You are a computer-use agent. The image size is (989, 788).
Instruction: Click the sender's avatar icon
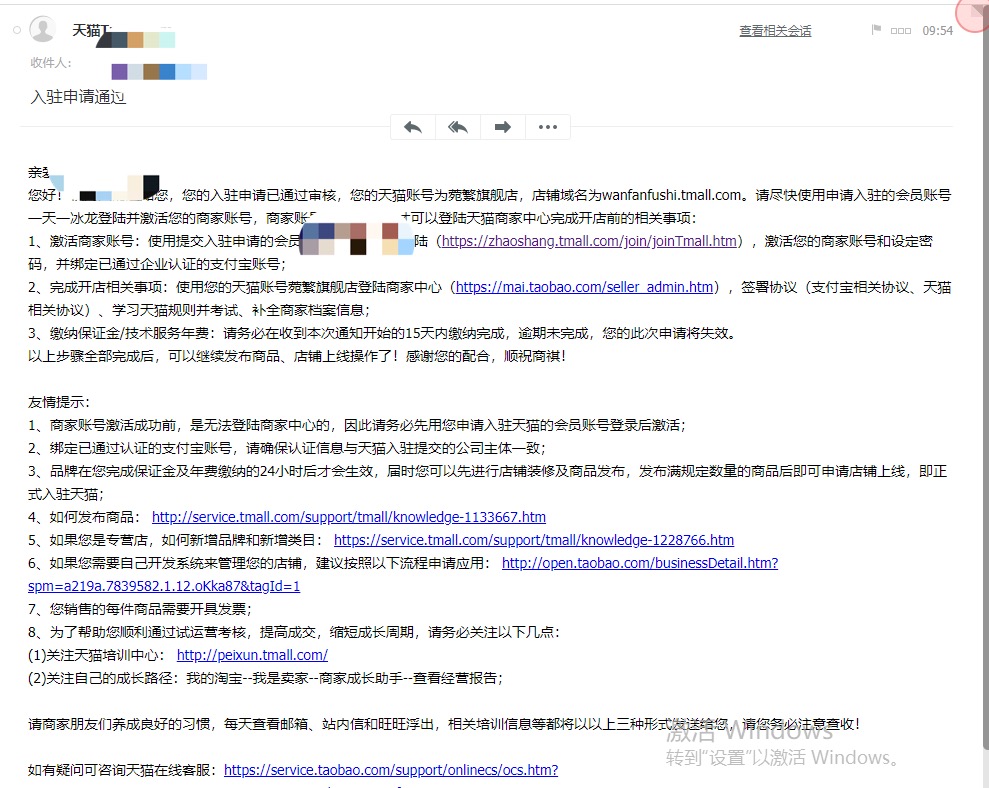42,29
